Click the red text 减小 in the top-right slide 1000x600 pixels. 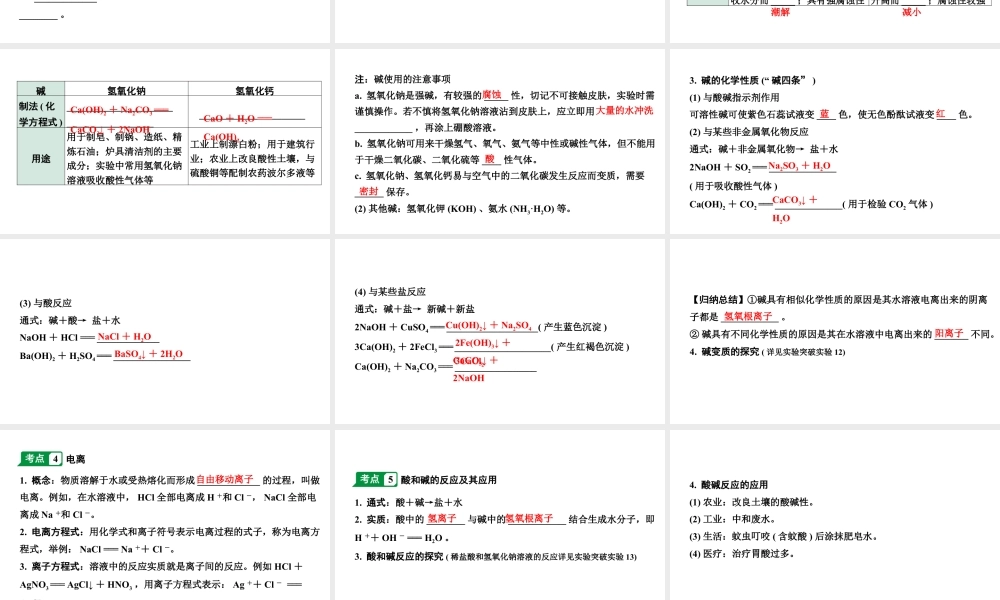[x=911, y=13]
